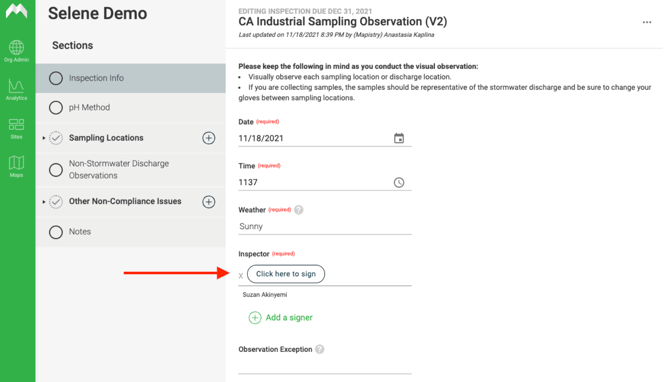Click the Weather field showing Sunny

(x=325, y=226)
